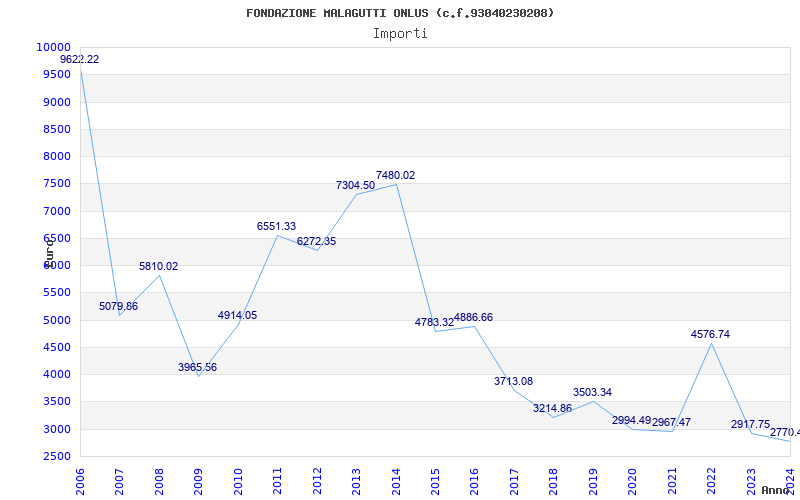Select data label 3503.34
Viewport: 800px width, 500px height.
pyautogui.click(x=592, y=392)
